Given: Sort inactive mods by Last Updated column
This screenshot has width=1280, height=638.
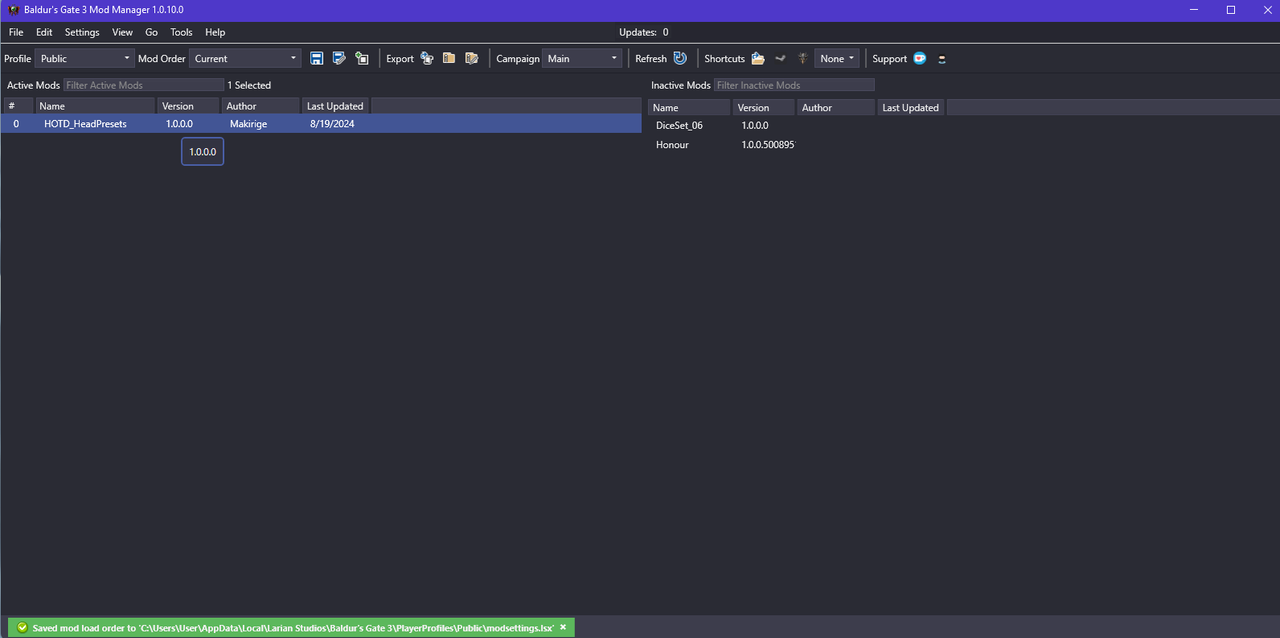Looking at the screenshot, I should (x=911, y=107).
